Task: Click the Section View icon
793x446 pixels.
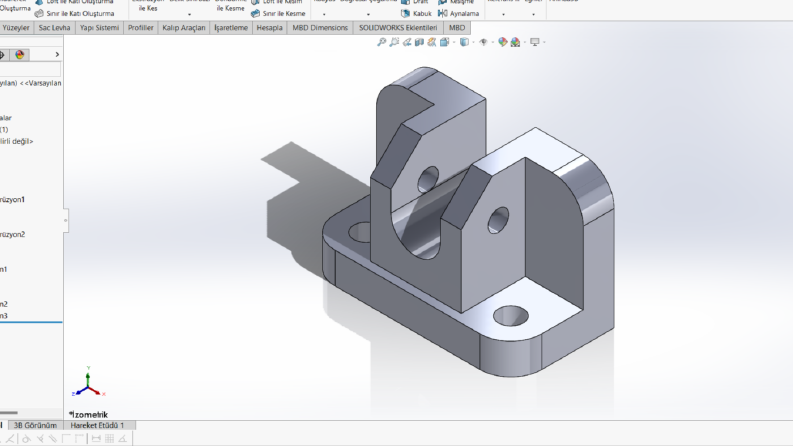Action: pos(419,42)
